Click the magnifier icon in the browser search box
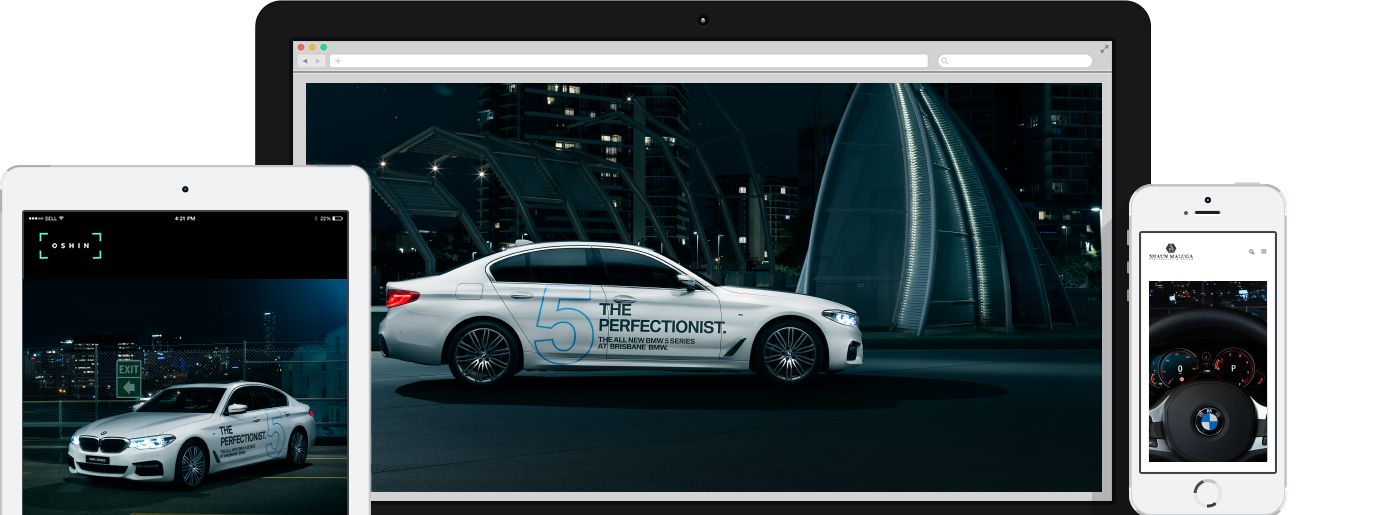1397x515 pixels. point(945,61)
